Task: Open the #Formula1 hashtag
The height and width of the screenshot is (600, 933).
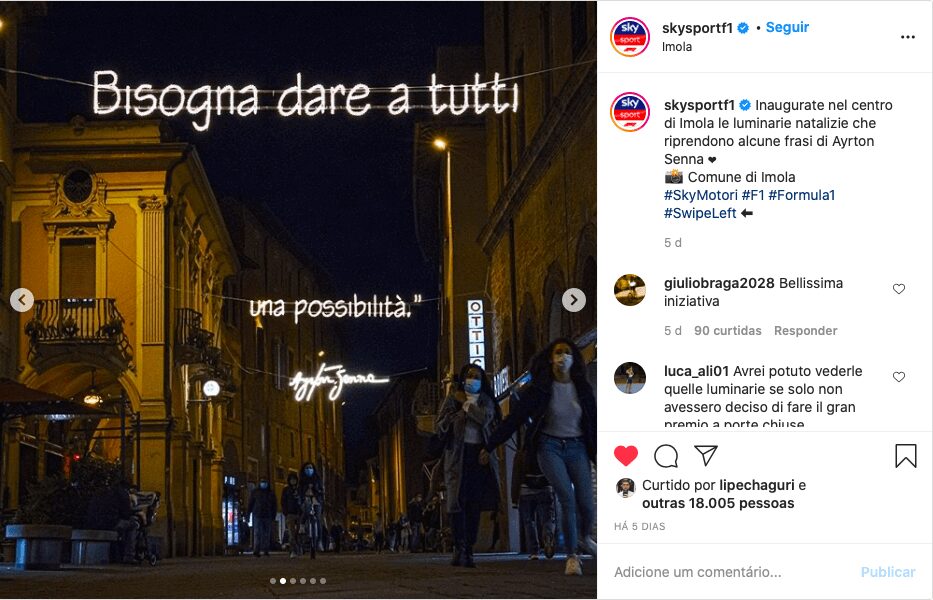Action: click(801, 195)
